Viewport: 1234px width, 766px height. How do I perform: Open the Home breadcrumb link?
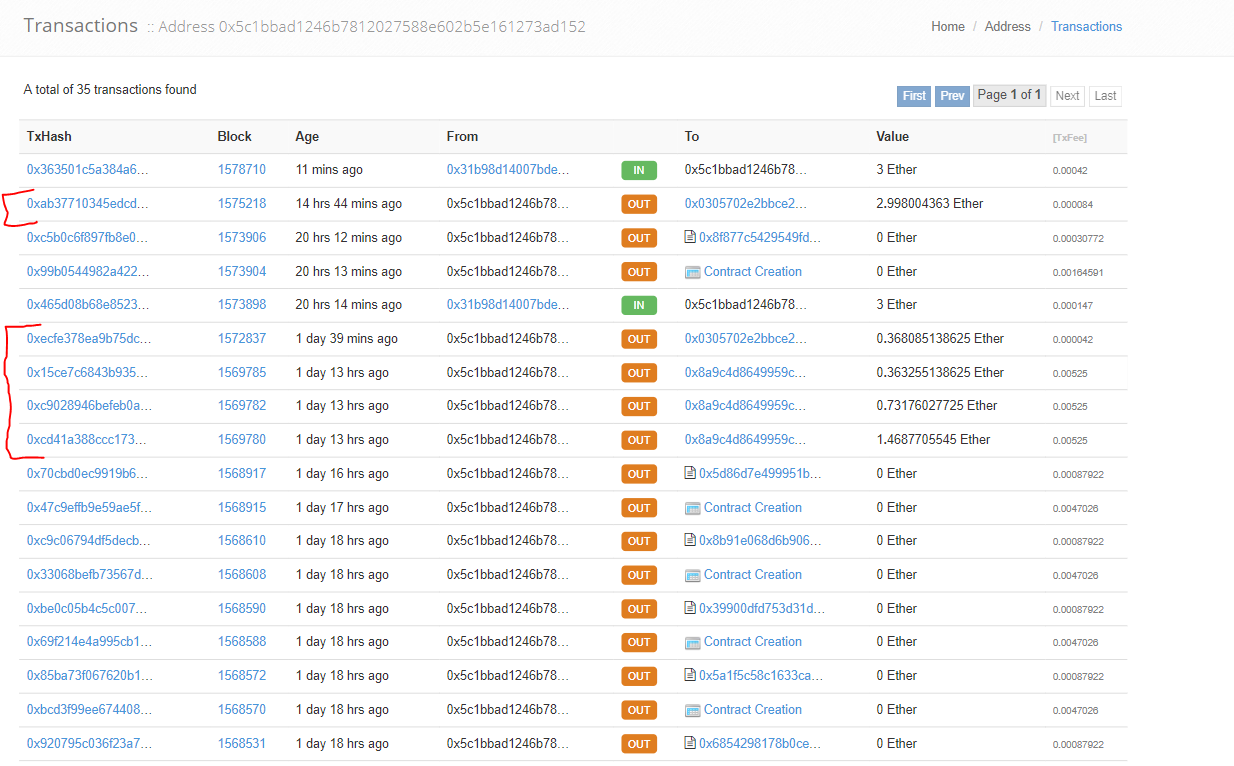tap(947, 26)
